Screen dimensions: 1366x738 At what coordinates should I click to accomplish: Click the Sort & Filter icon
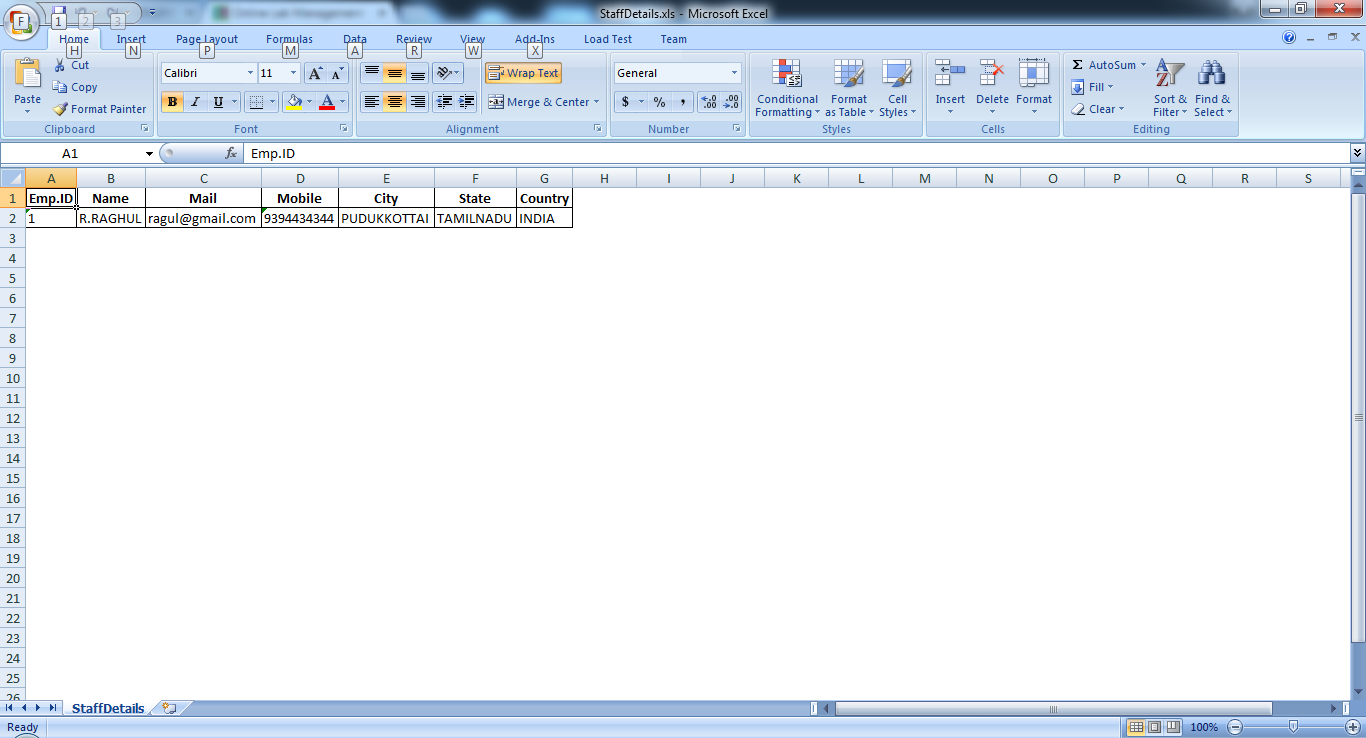point(1169,75)
